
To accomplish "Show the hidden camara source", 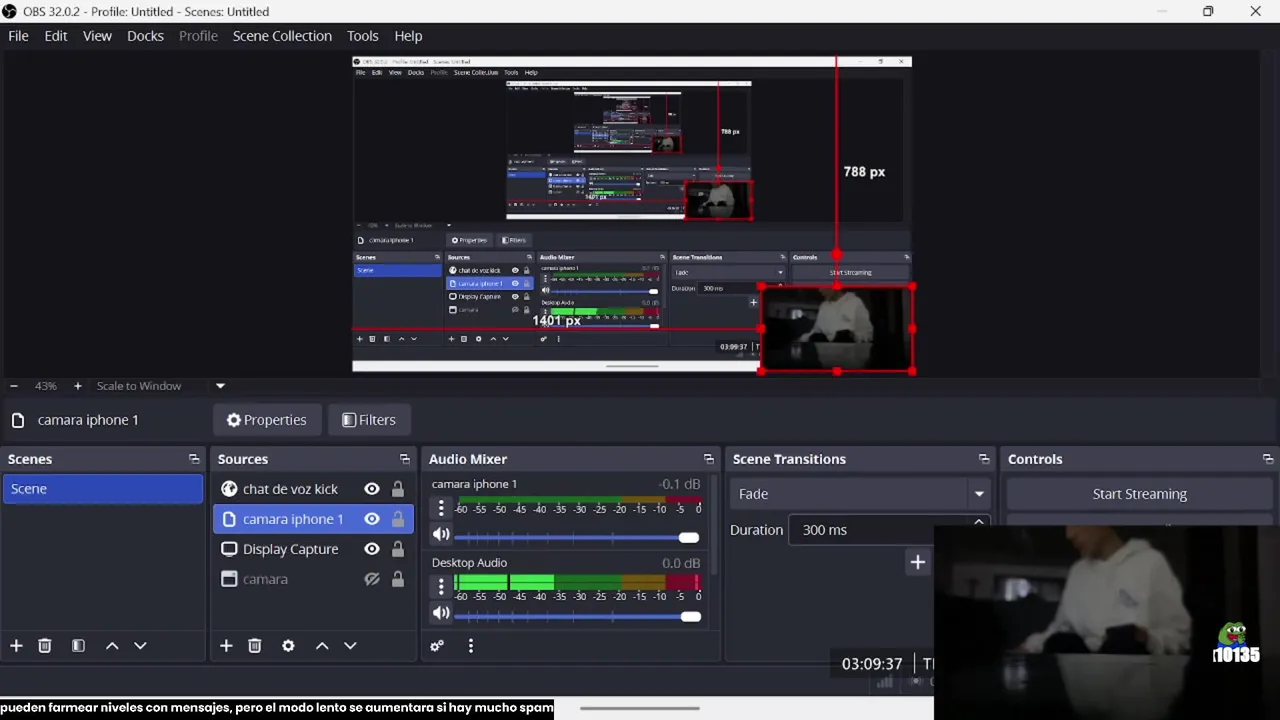I will 372,579.
